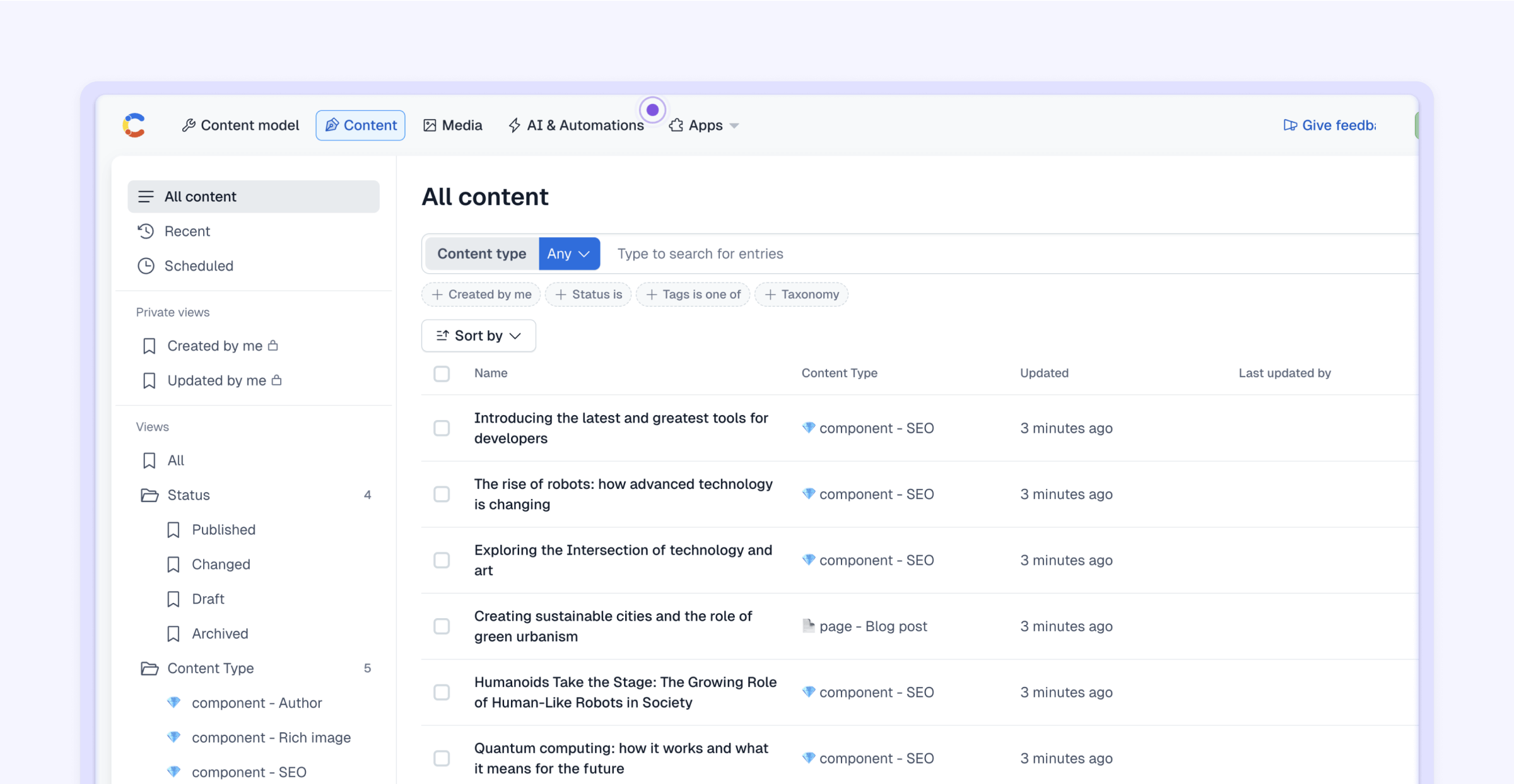This screenshot has height=784, width=1514.
Task: Click the list icon next to All content
Action: tap(146, 197)
